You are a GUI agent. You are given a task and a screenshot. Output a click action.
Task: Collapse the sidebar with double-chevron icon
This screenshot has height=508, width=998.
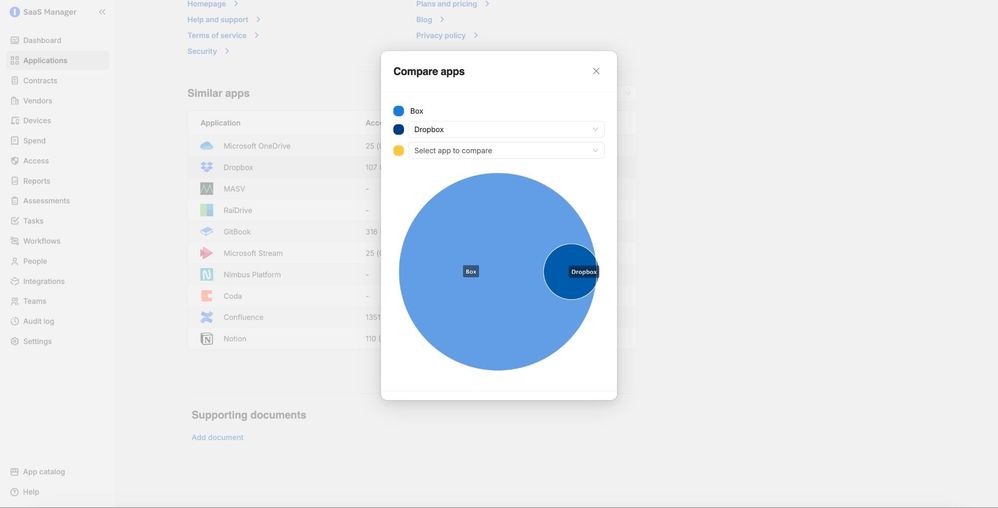coord(102,12)
